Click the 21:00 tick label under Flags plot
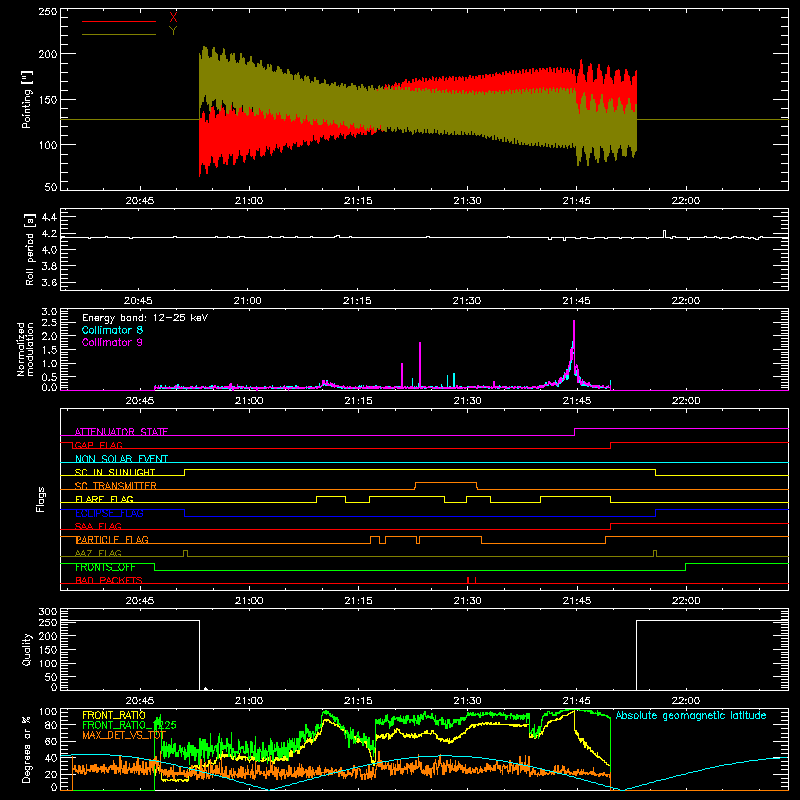800x800 pixels. (249, 601)
